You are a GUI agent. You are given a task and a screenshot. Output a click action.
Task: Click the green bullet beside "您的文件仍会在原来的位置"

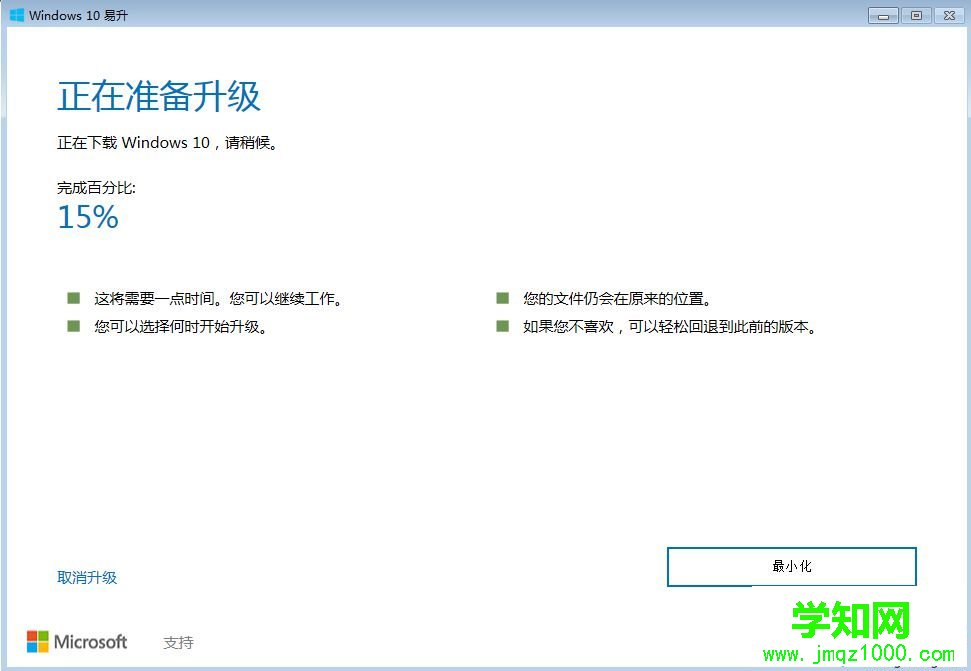tap(501, 297)
